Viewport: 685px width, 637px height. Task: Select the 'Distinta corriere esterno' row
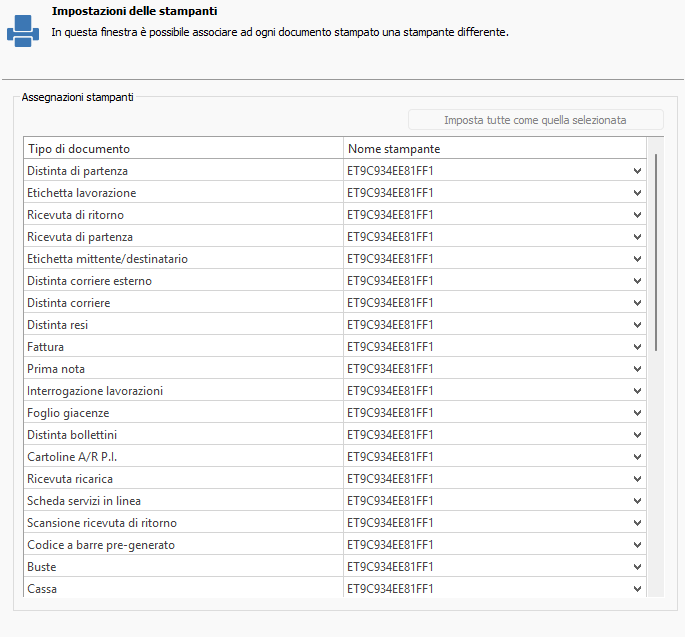(x=183, y=281)
